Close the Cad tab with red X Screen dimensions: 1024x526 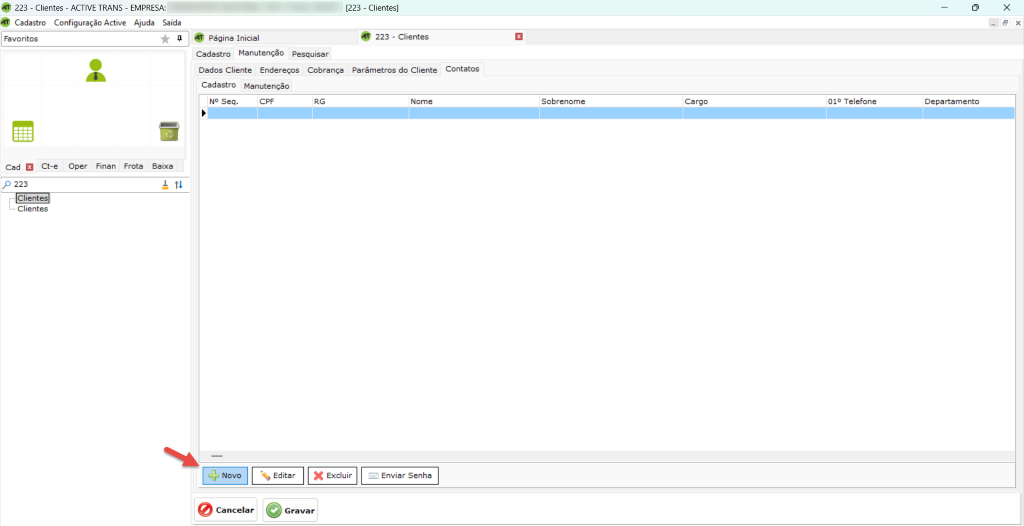tap(30, 167)
